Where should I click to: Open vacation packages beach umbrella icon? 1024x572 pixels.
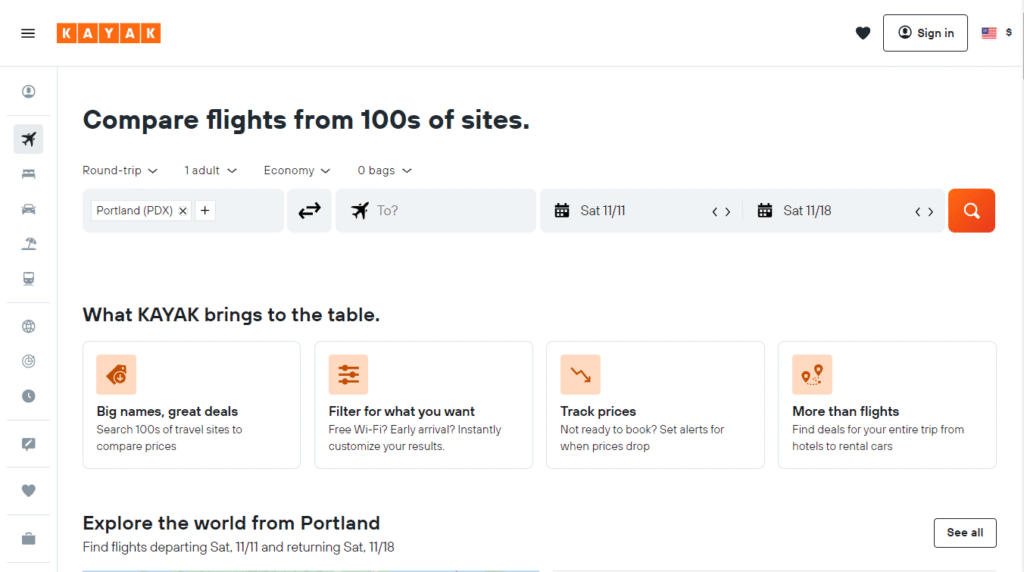[28, 244]
